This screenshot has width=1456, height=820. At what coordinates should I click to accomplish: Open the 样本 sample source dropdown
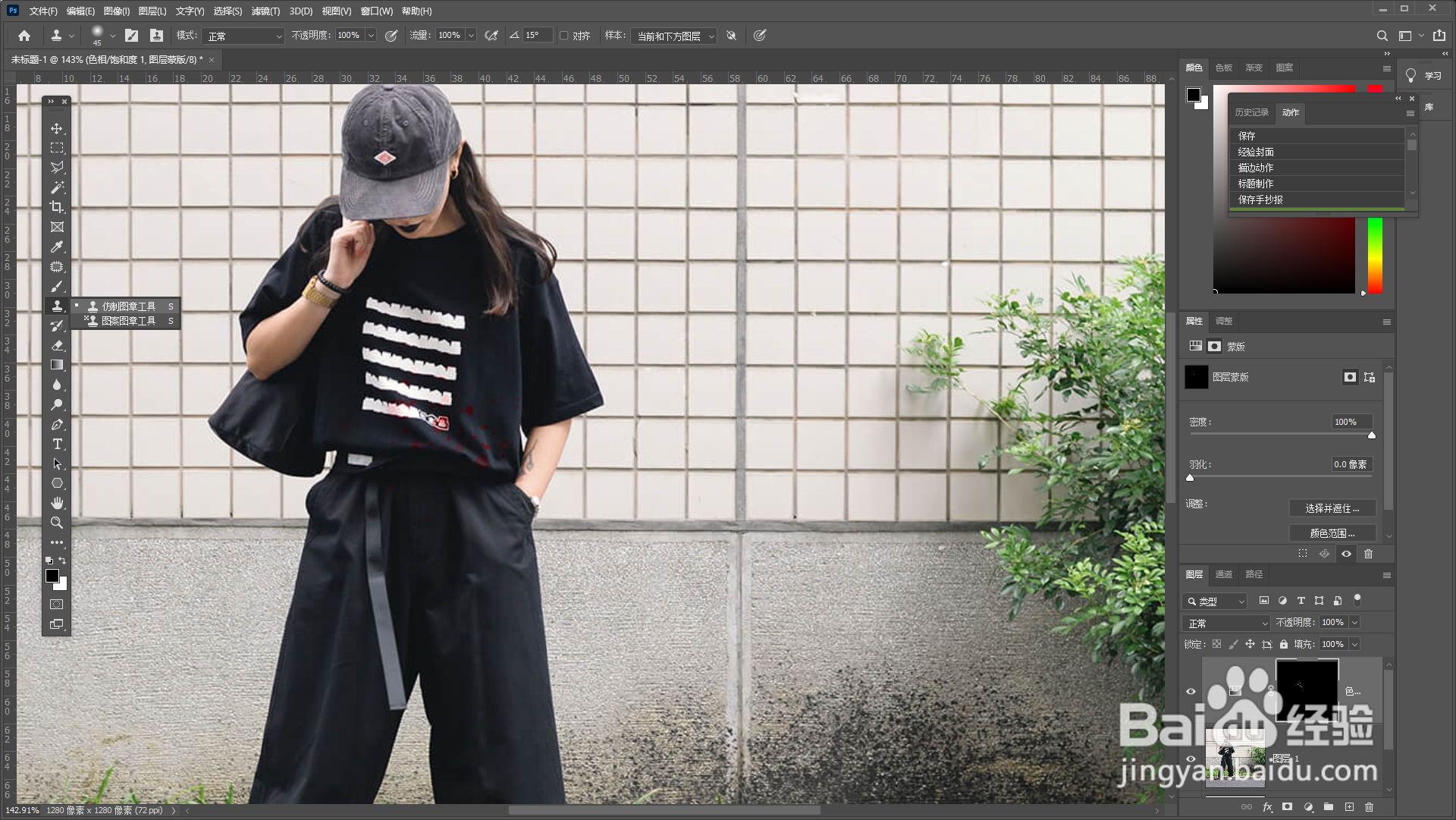click(x=673, y=36)
